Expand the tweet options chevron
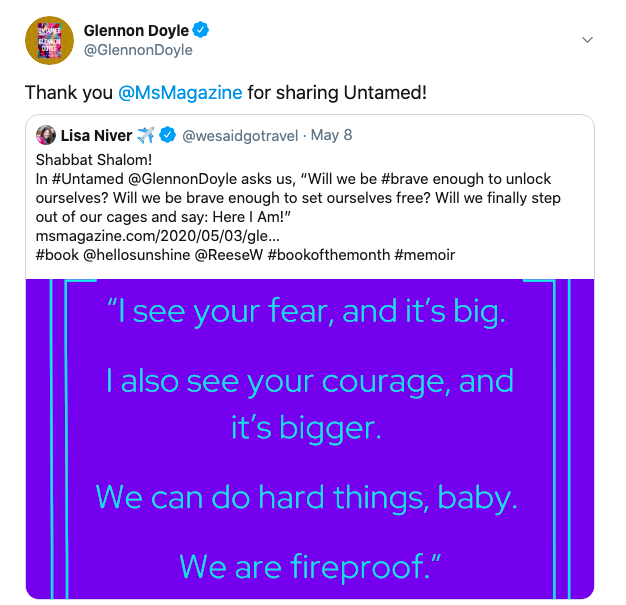This screenshot has width=626, height=605. [587, 40]
